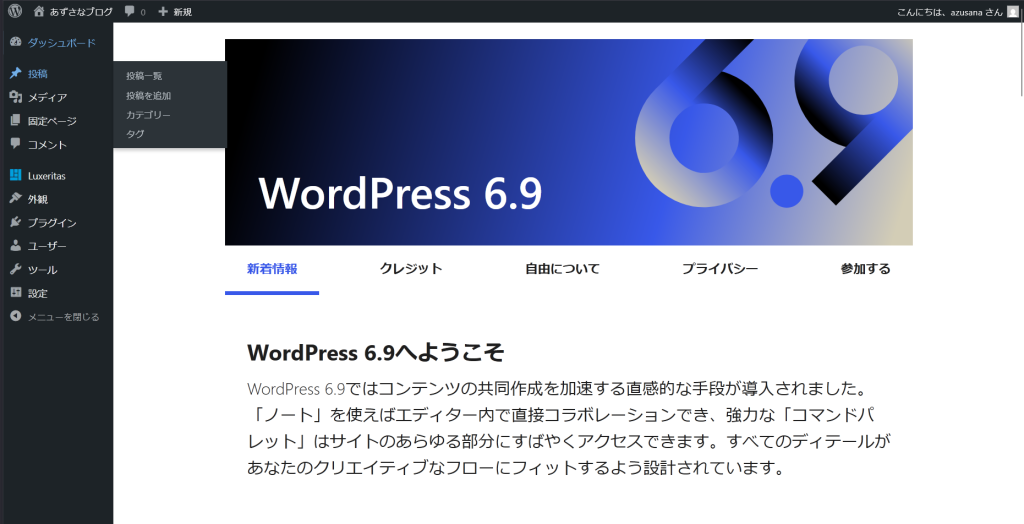Click the 設定 settings icon in sidebar
Image resolution: width=1024 pixels, height=524 pixels.
[x=15, y=293]
